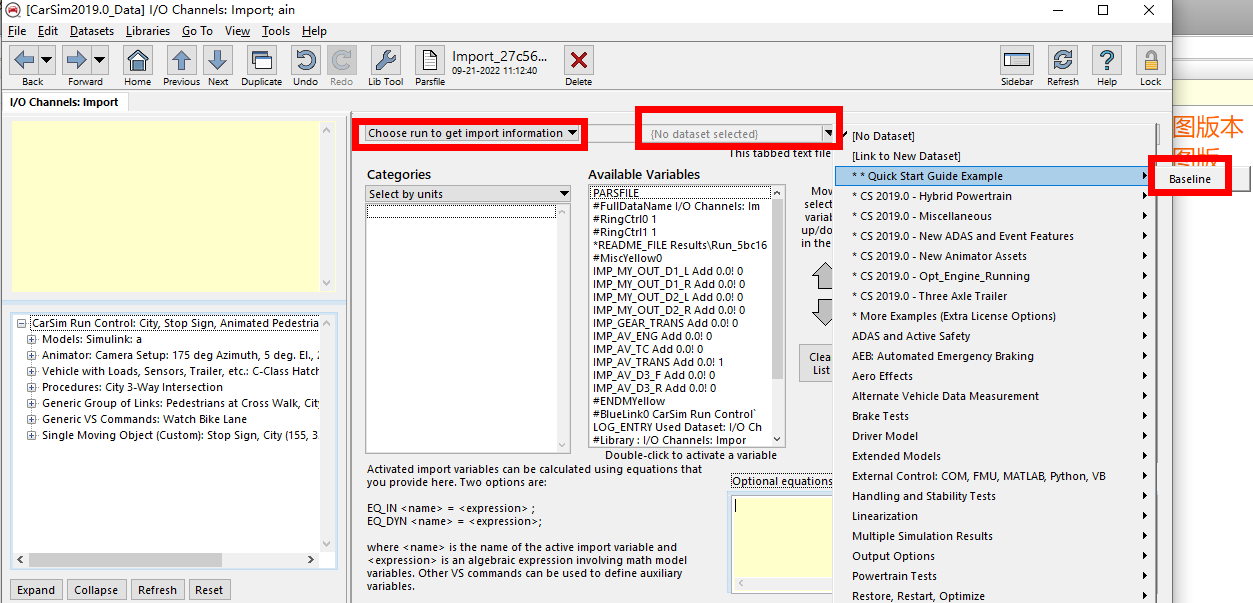Open the File menu
This screenshot has width=1253, height=603.
(x=17, y=31)
